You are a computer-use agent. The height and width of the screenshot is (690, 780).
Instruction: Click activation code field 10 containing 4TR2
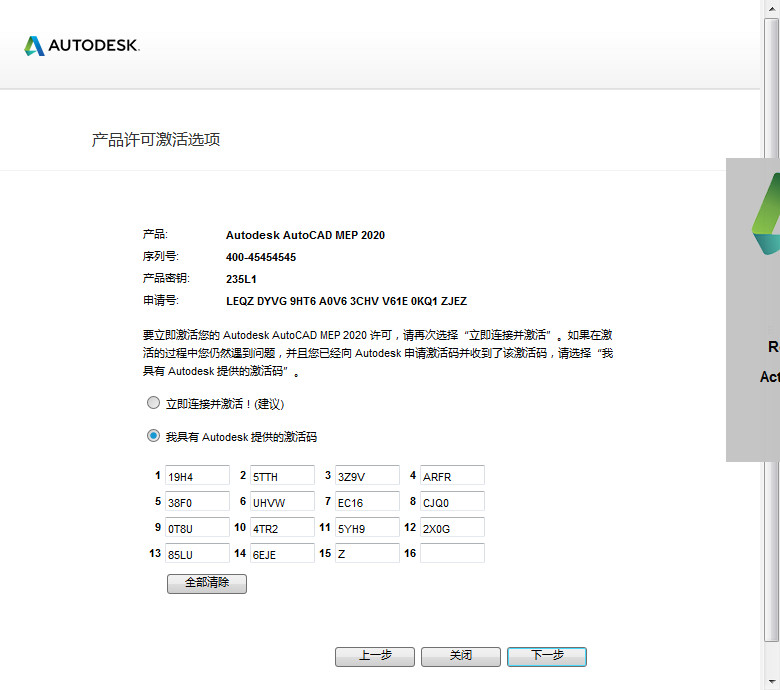(283, 527)
